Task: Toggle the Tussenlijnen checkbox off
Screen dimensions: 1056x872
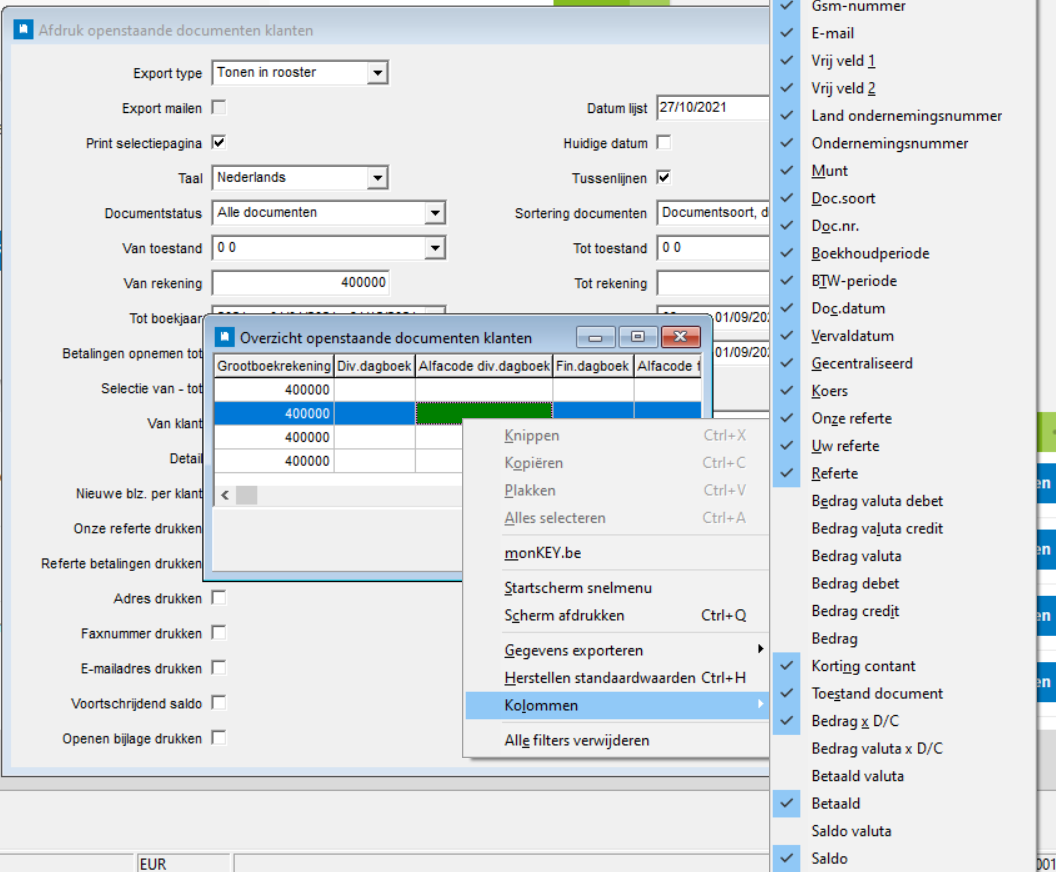Action: click(x=663, y=177)
